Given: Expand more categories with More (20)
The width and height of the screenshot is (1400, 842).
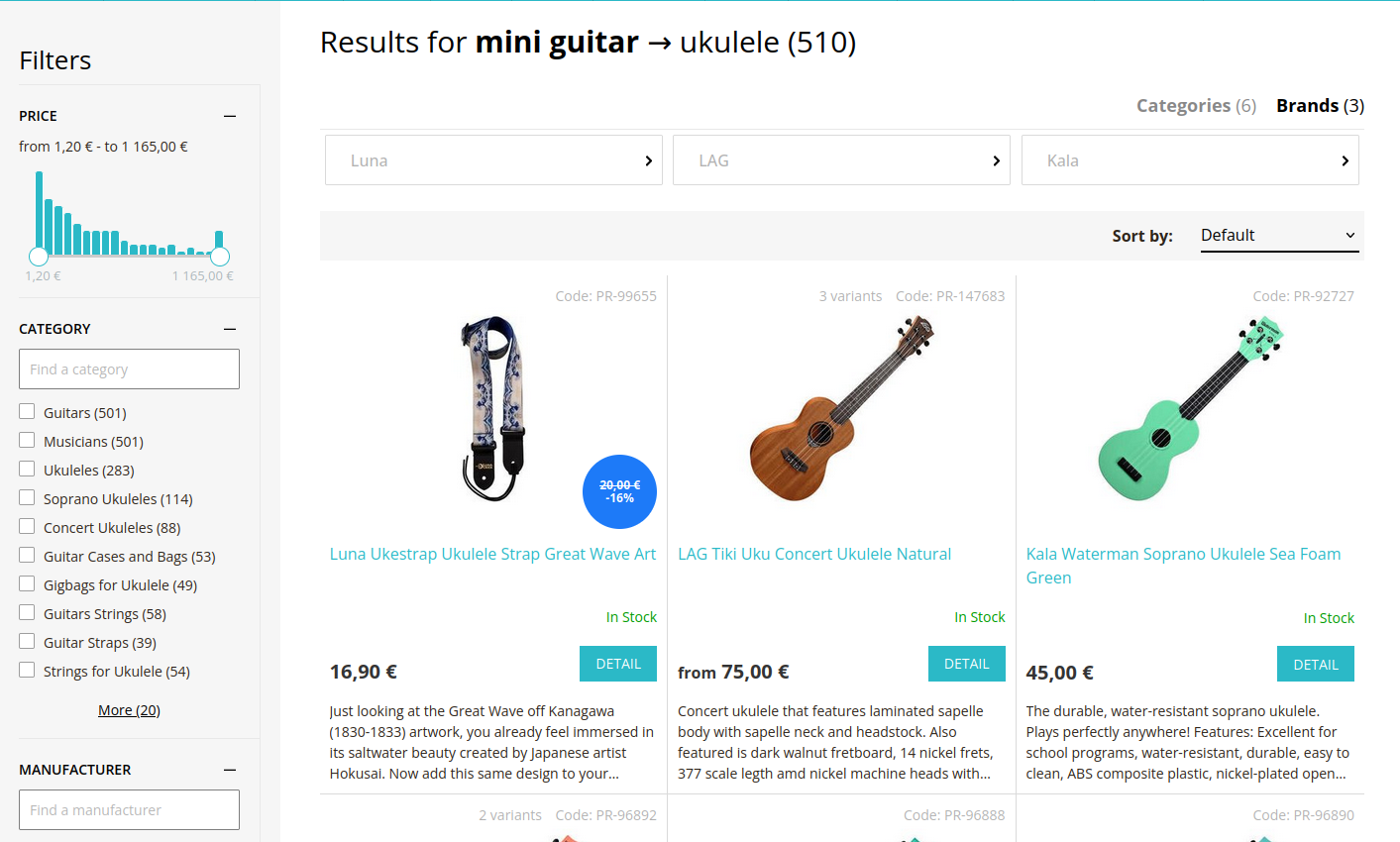Looking at the screenshot, I should (x=129, y=710).
